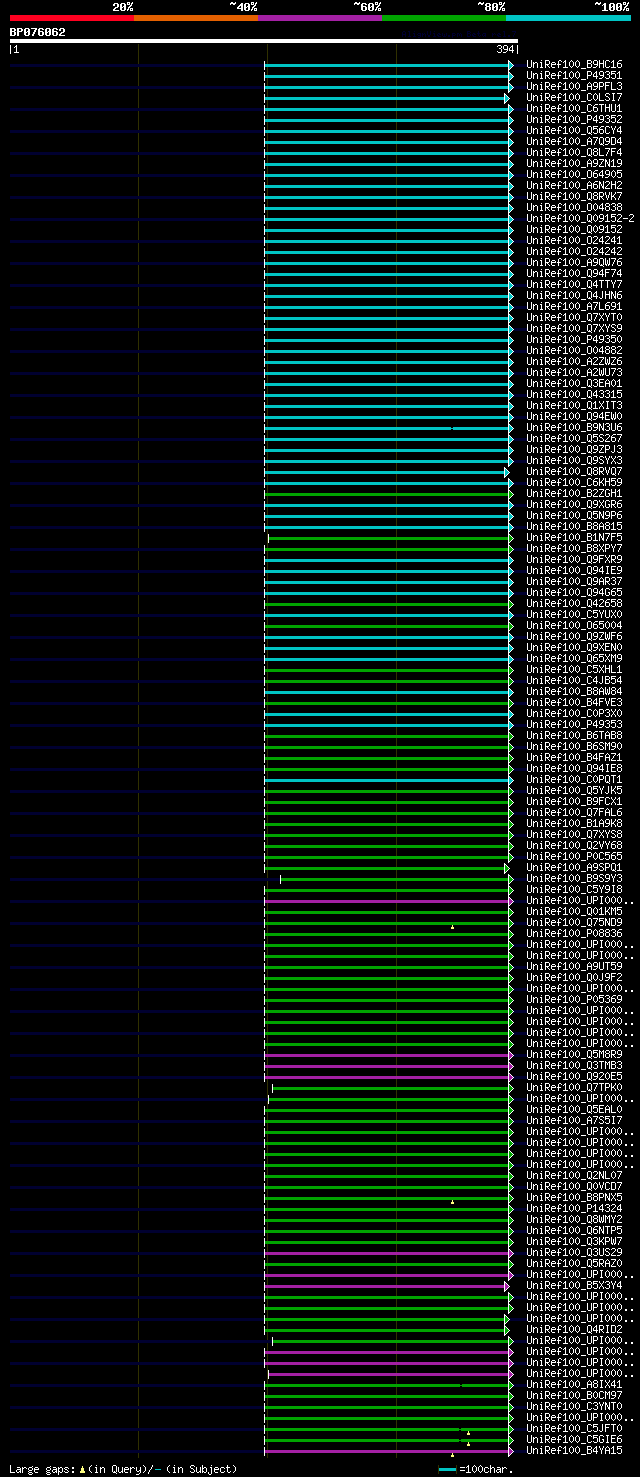The height and width of the screenshot is (1477, 640).
Task: Click label UniRef100_Q8L7F4
Action: (574, 152)
